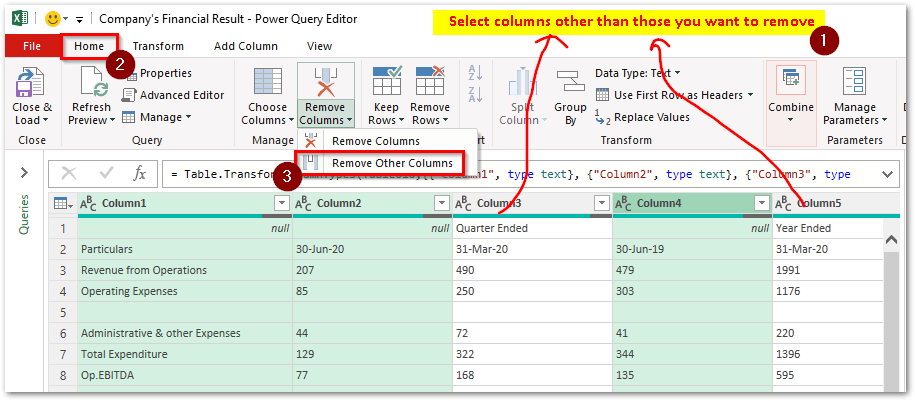The height and width of the screenshot is (401, 915).
Task: Click the 'Revenue from Operations' cell
Action: (185, 270)
